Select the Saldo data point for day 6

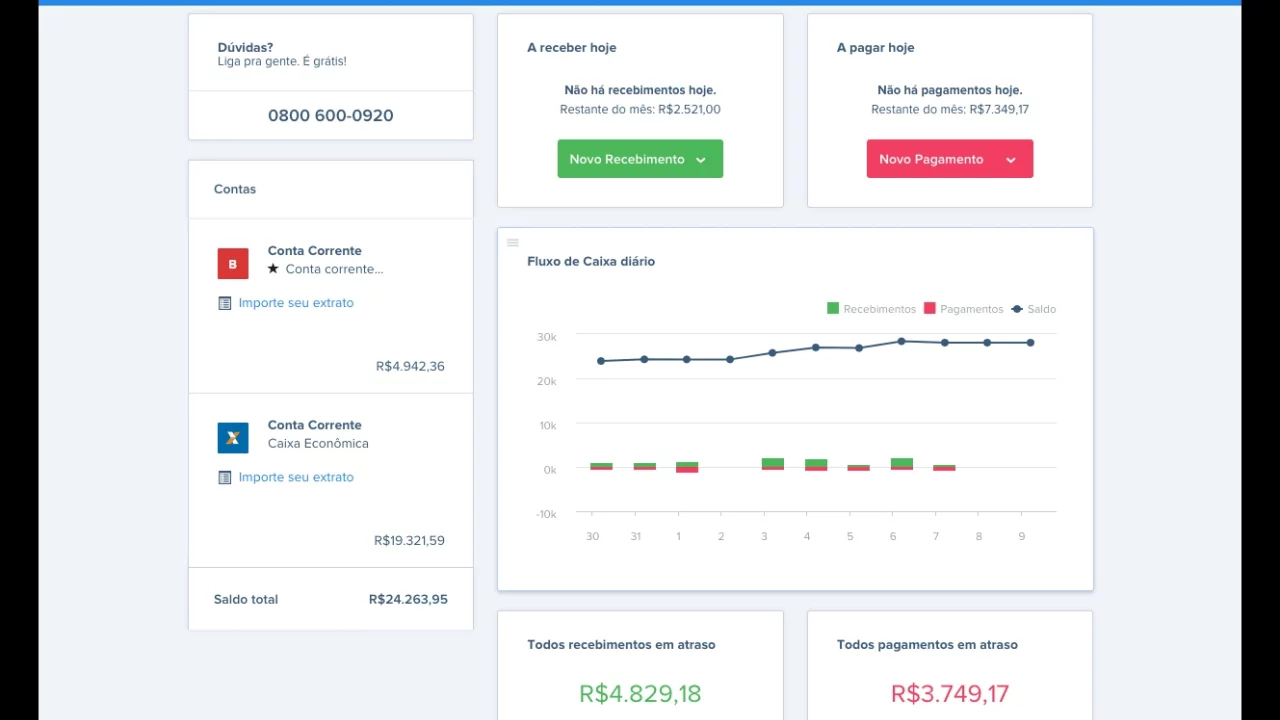point(901,342)
